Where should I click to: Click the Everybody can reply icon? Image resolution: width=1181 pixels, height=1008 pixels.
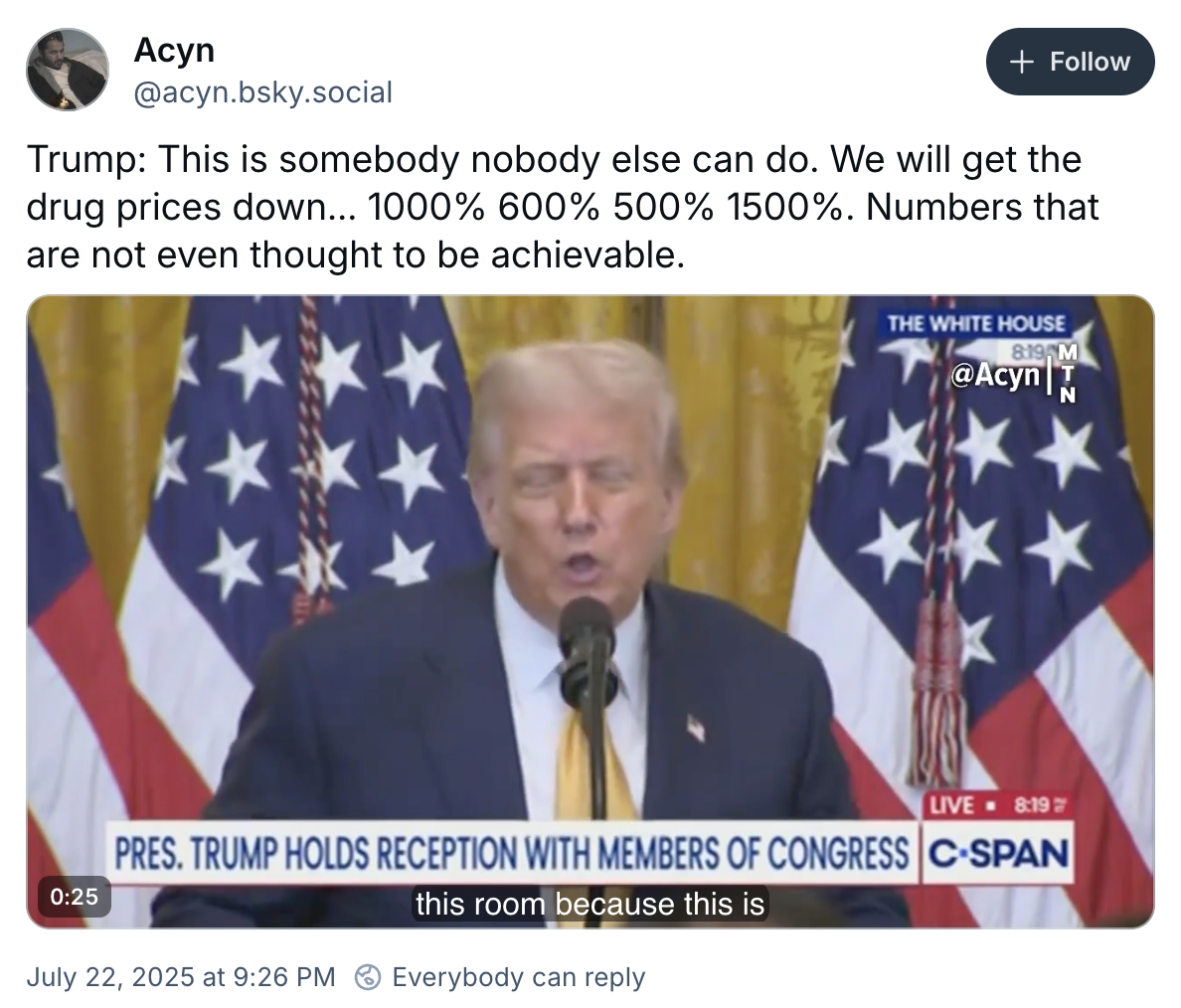tap(368, 977)
